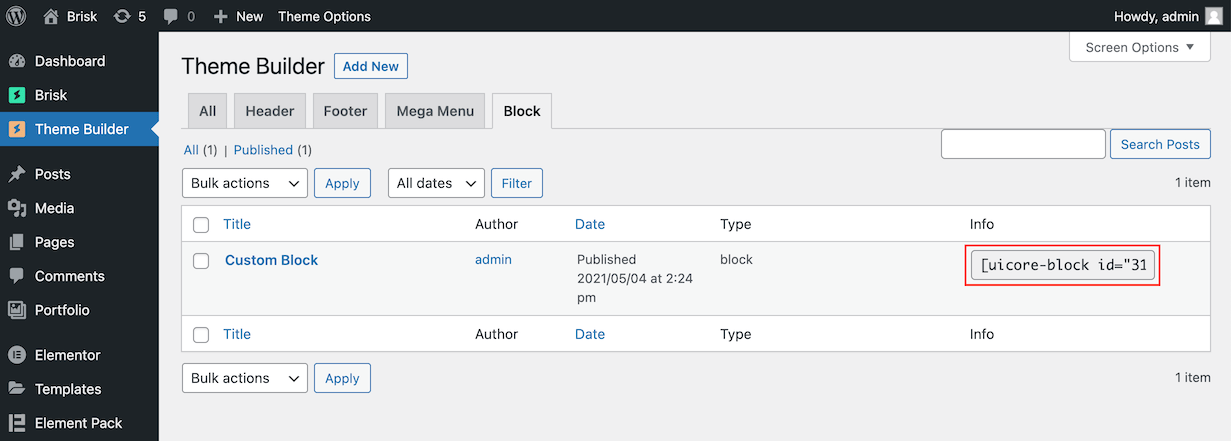Click the Element Pack sidebar icon
This screenshot has height=441, width=1231.
pyautogui.click(x=17, y=423)
